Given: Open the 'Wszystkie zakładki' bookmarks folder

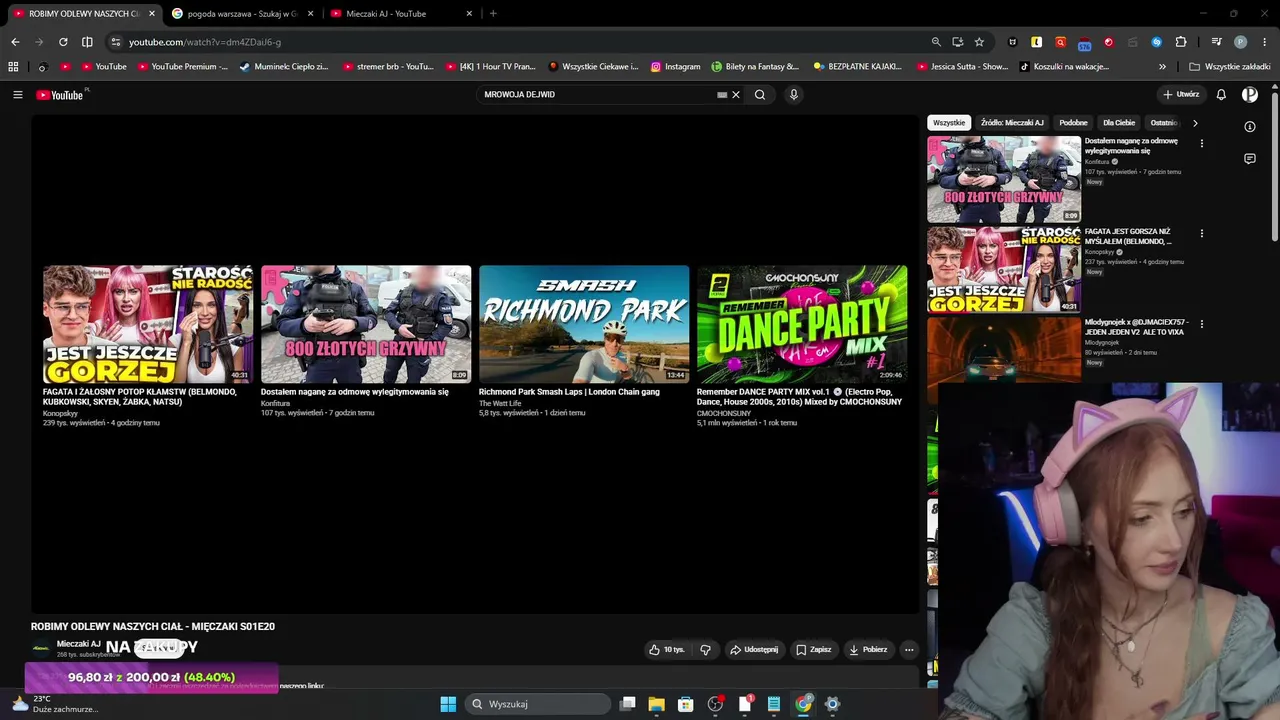Looking at the screenshot, I should click(1229, 67).
